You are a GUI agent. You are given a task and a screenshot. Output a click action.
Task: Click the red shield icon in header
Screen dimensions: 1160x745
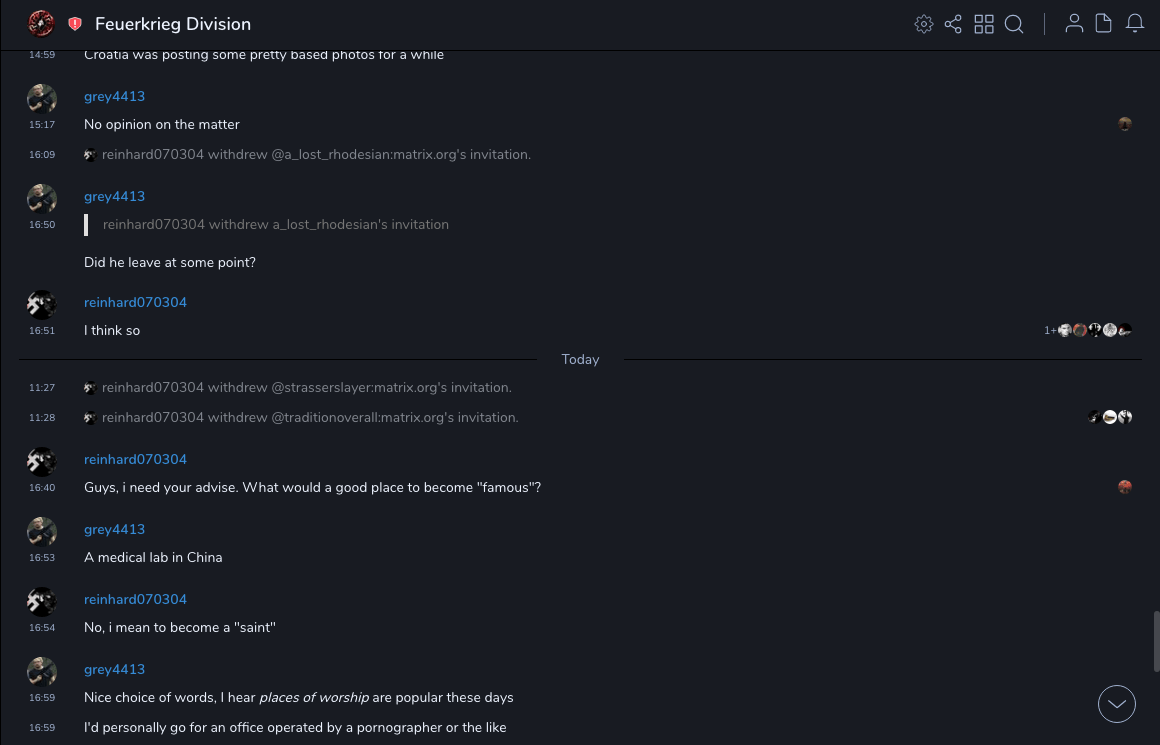pos(75,24)
